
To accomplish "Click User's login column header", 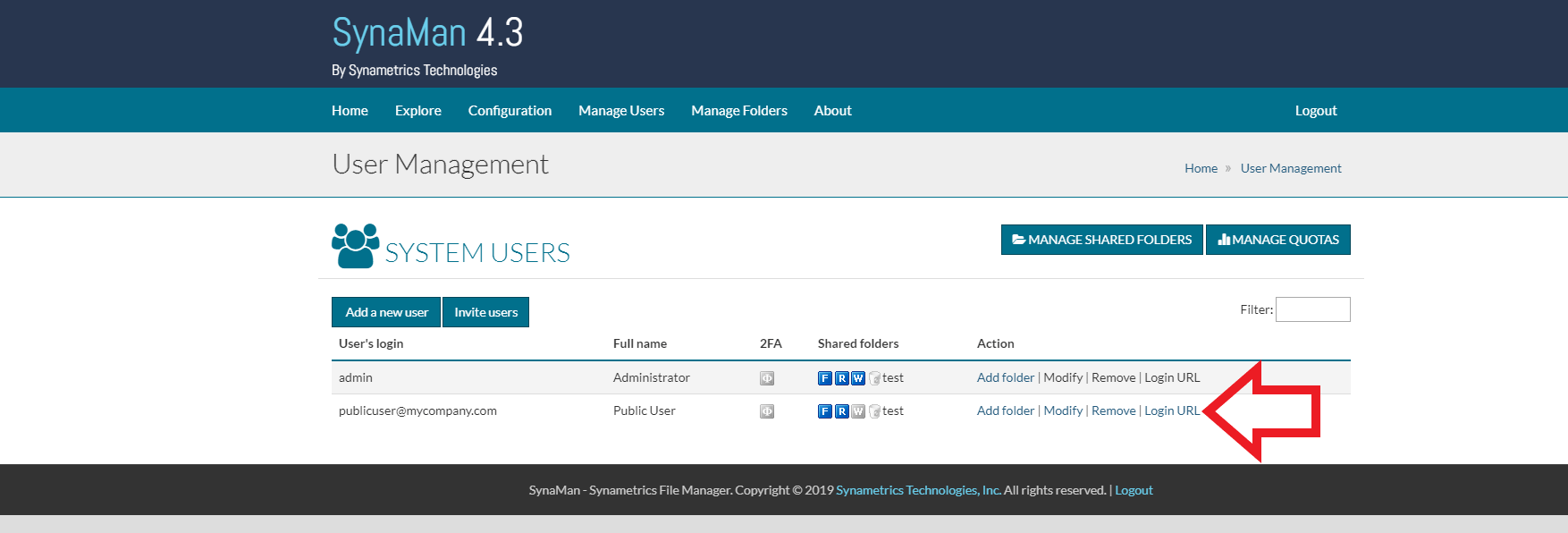I will click(x=371, y=343).
